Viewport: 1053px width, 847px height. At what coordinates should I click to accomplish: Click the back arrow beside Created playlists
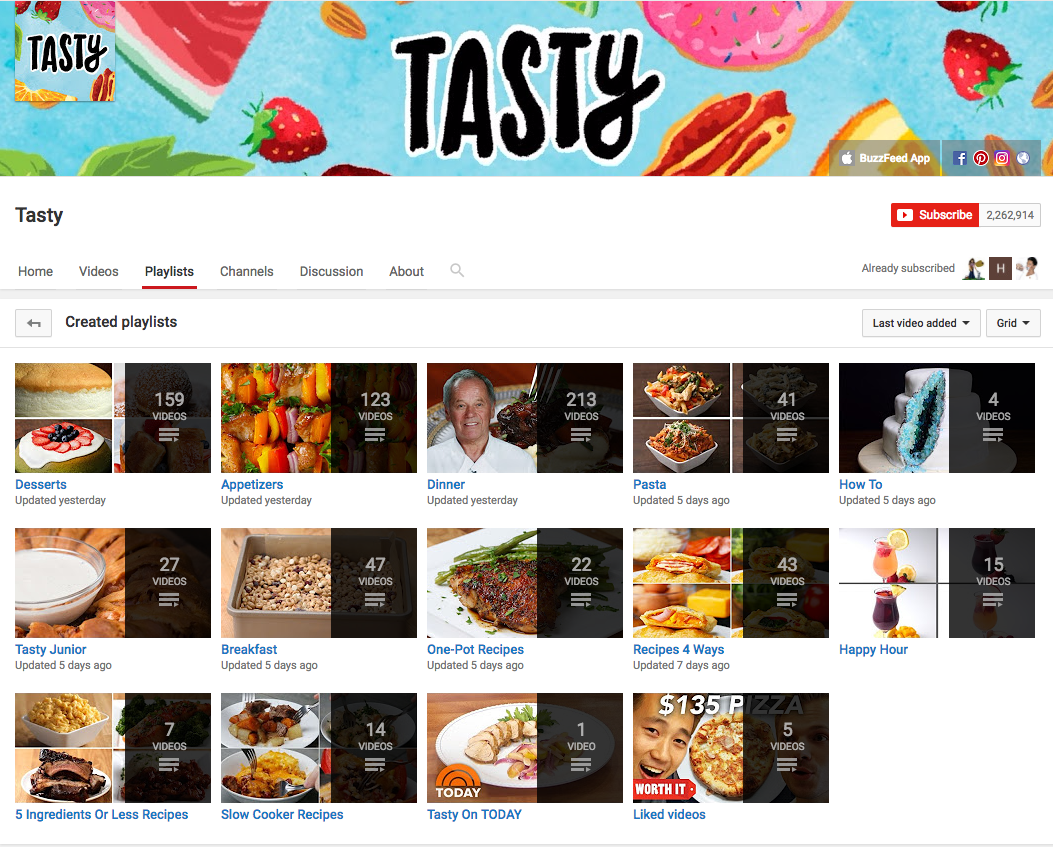click(33, 322)
